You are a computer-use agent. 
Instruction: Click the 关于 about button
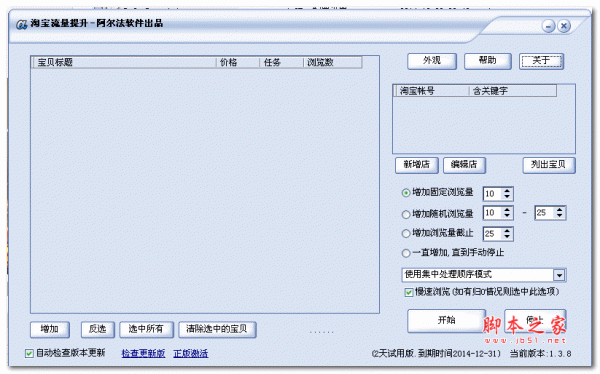(x=541, y=61)
